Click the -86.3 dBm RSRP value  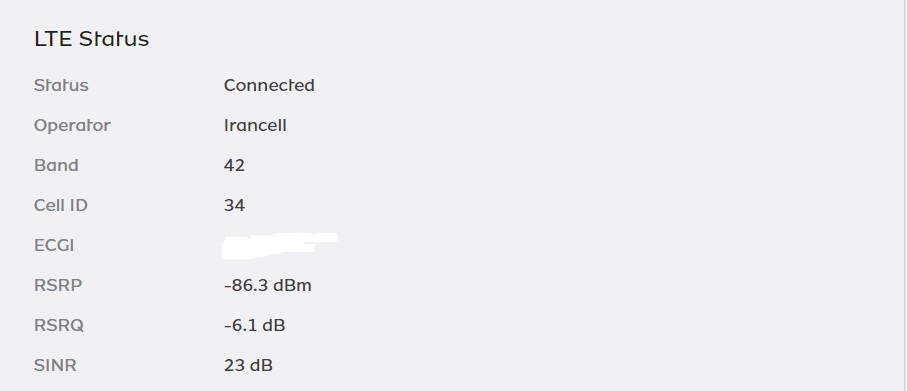tap(268, 285)
